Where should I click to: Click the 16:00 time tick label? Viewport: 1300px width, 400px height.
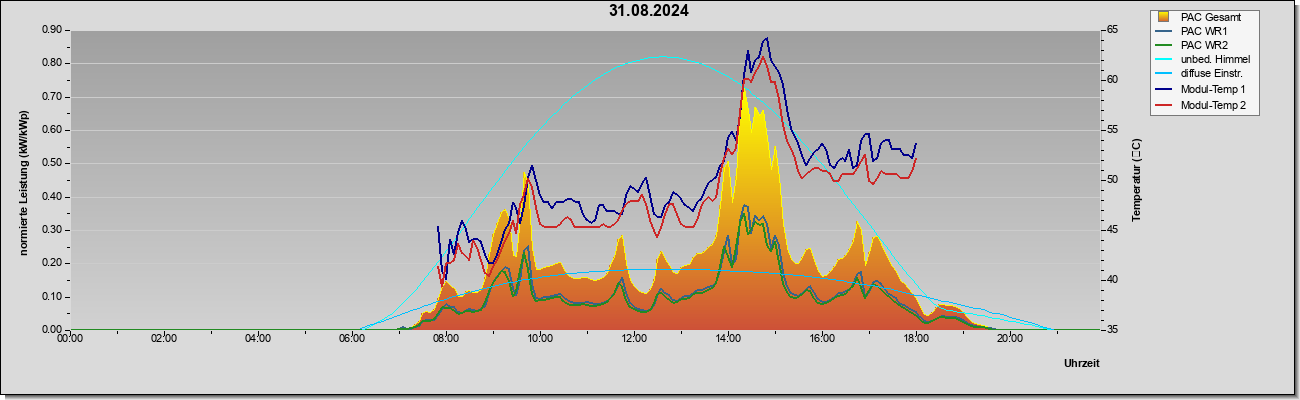(822, 340)
